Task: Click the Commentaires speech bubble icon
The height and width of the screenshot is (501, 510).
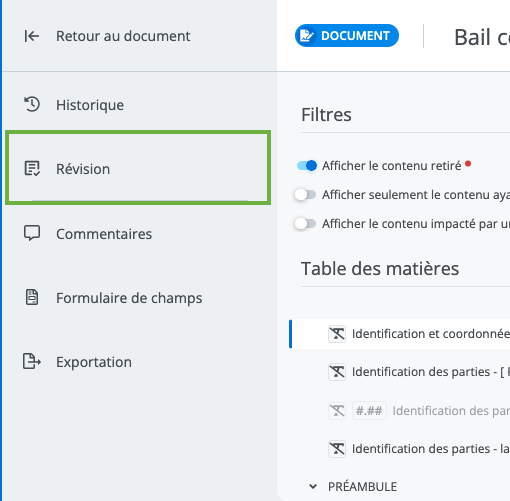Action: click(32, 233)
